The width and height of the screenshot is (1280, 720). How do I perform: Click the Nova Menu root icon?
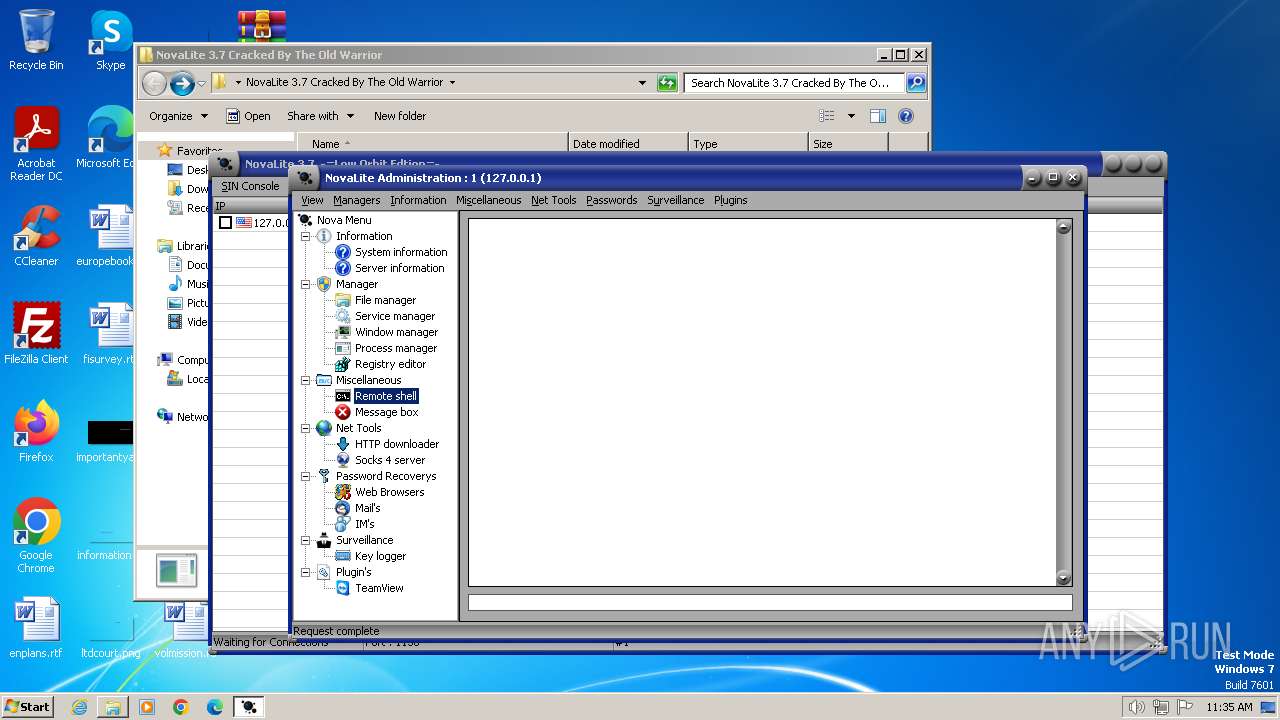[305, 220]
